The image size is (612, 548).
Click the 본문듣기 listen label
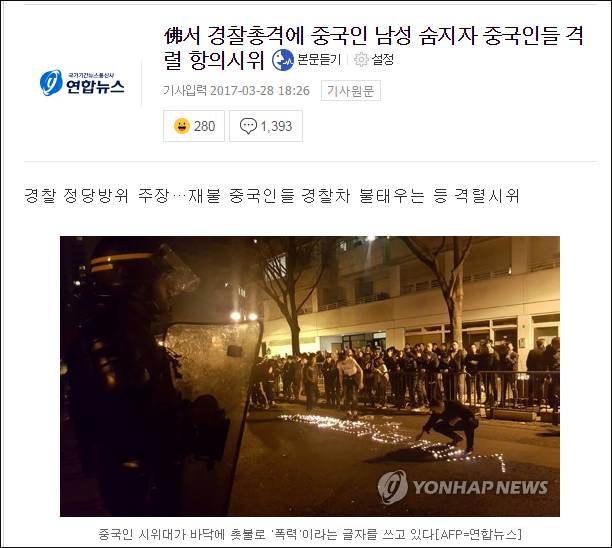(319, 60)
